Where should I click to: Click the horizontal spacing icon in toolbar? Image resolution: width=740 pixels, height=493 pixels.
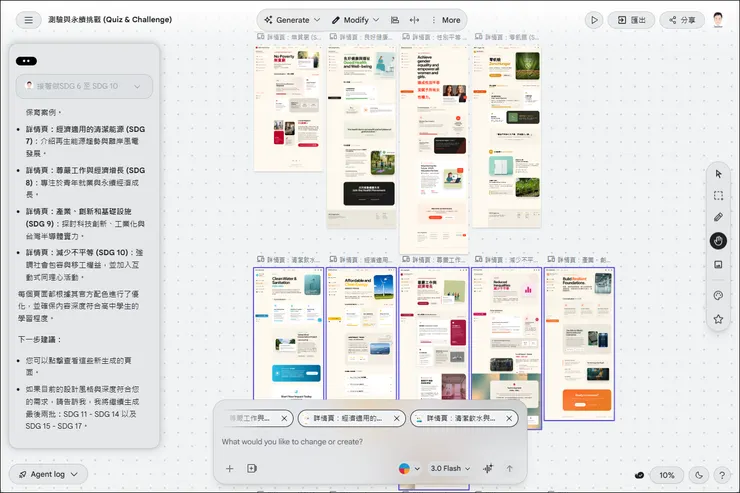click(x=414, y=20)
